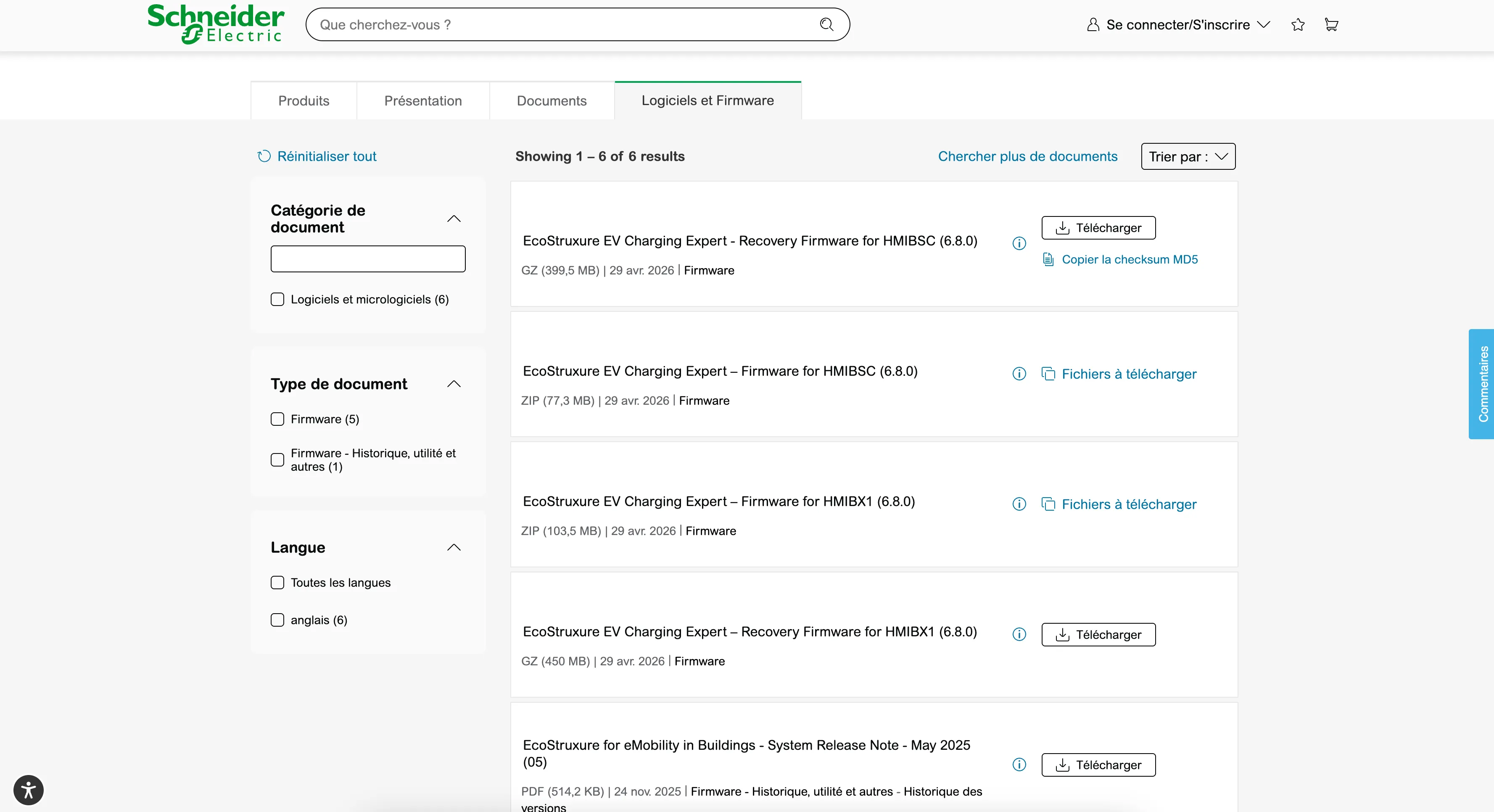
Task: Click Chercher plus de documents link
Action: (1028, 156)
